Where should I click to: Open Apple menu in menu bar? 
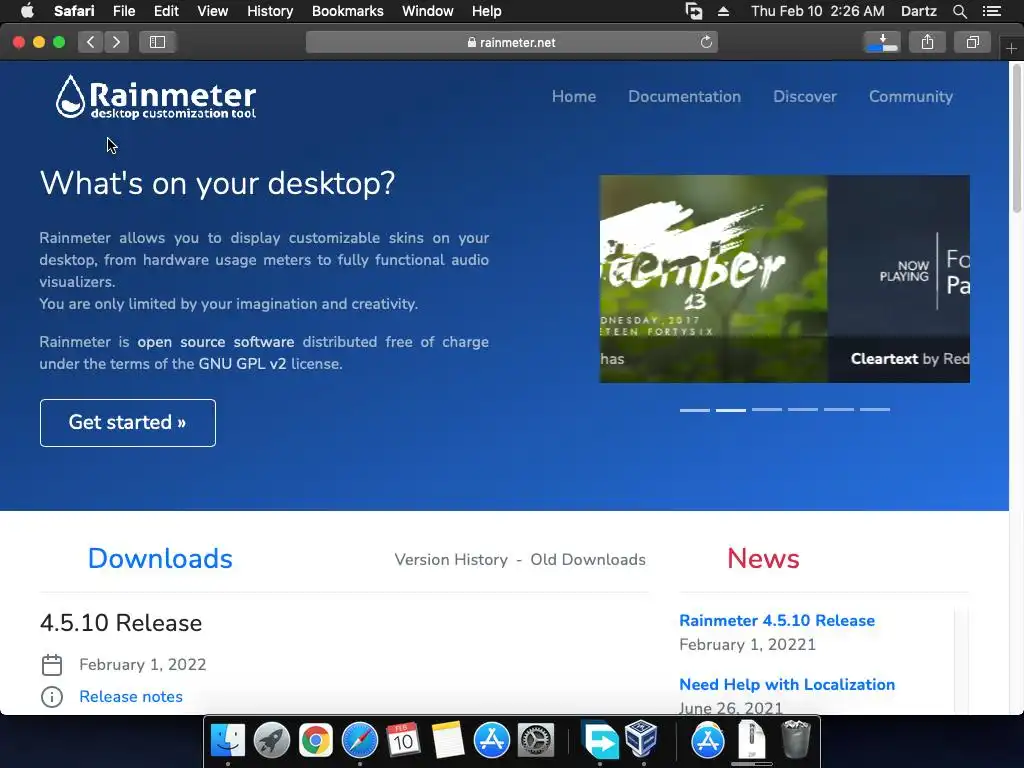coord(27,11)
